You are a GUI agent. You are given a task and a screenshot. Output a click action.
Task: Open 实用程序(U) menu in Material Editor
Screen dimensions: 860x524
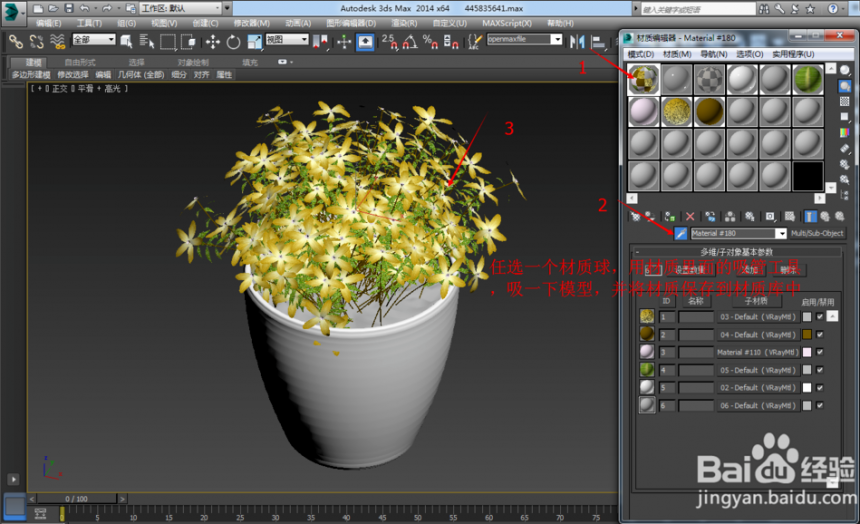pyautogui.click(x=793, y=54)
